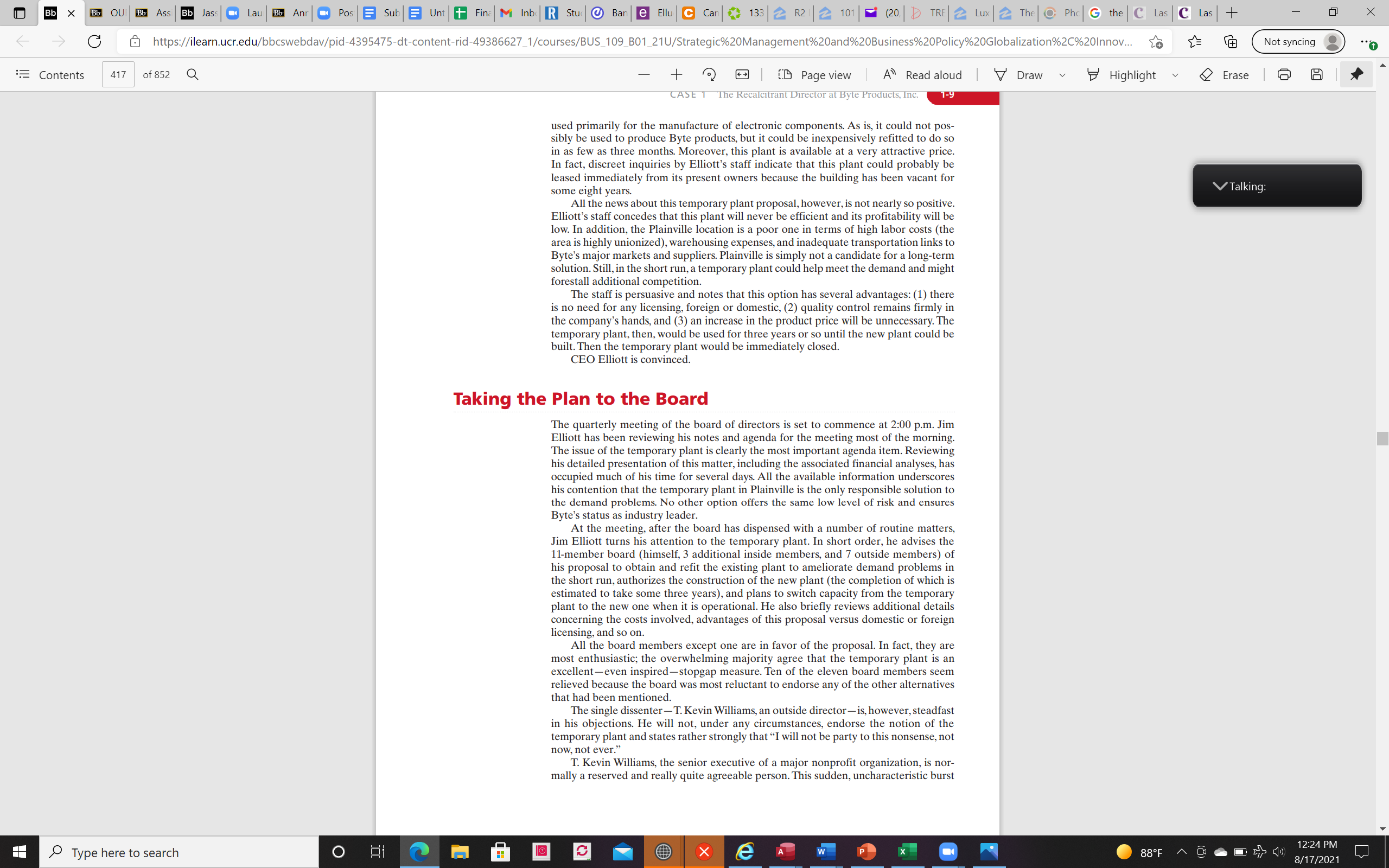The width and height of the screenshot is (1389, 868).
Task: Save the PDF with the disk icon
Action: pyautogui.click(x=1317, y=75)
